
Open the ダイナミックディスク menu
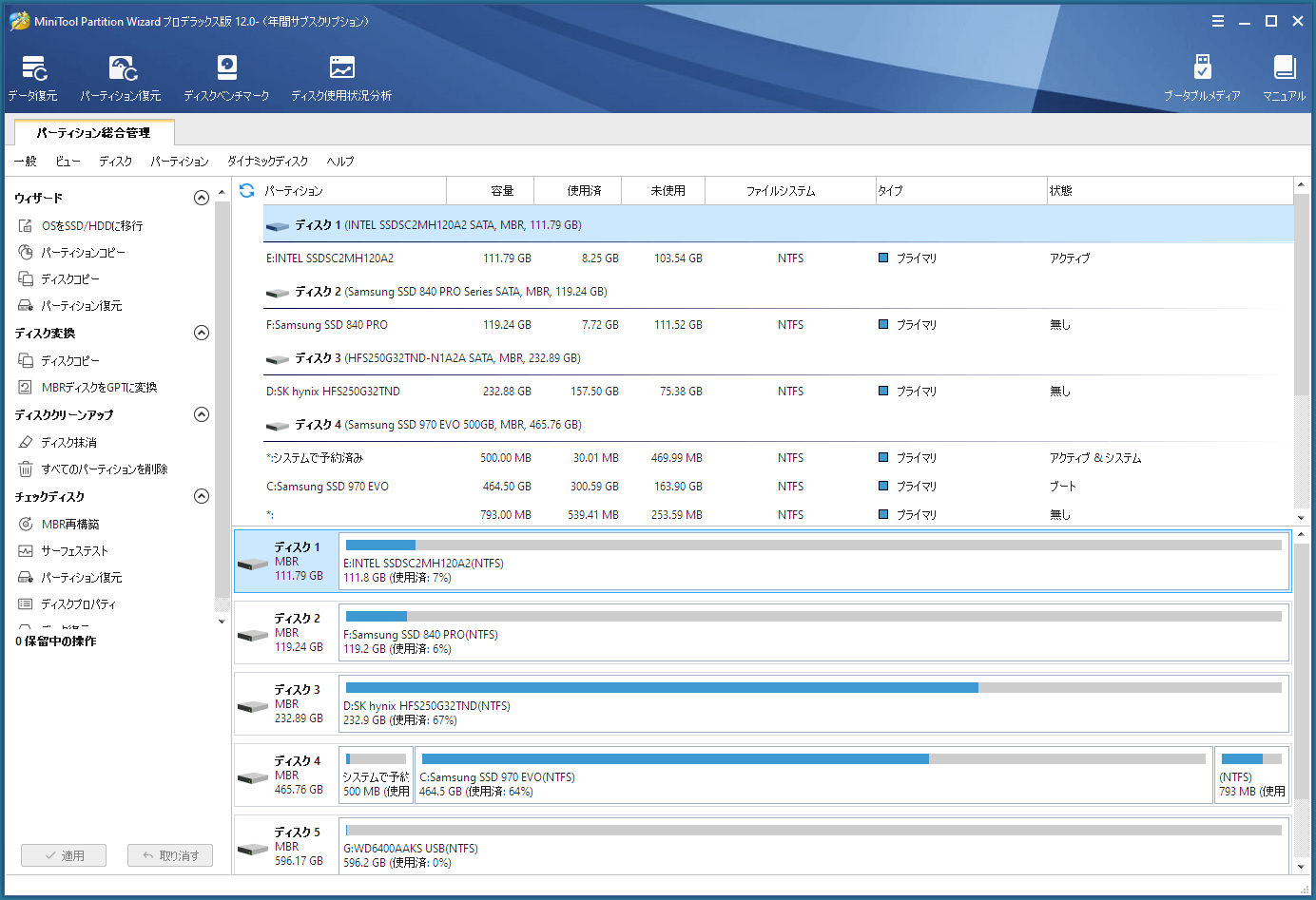pyautogui.click(x=268, y=162)
